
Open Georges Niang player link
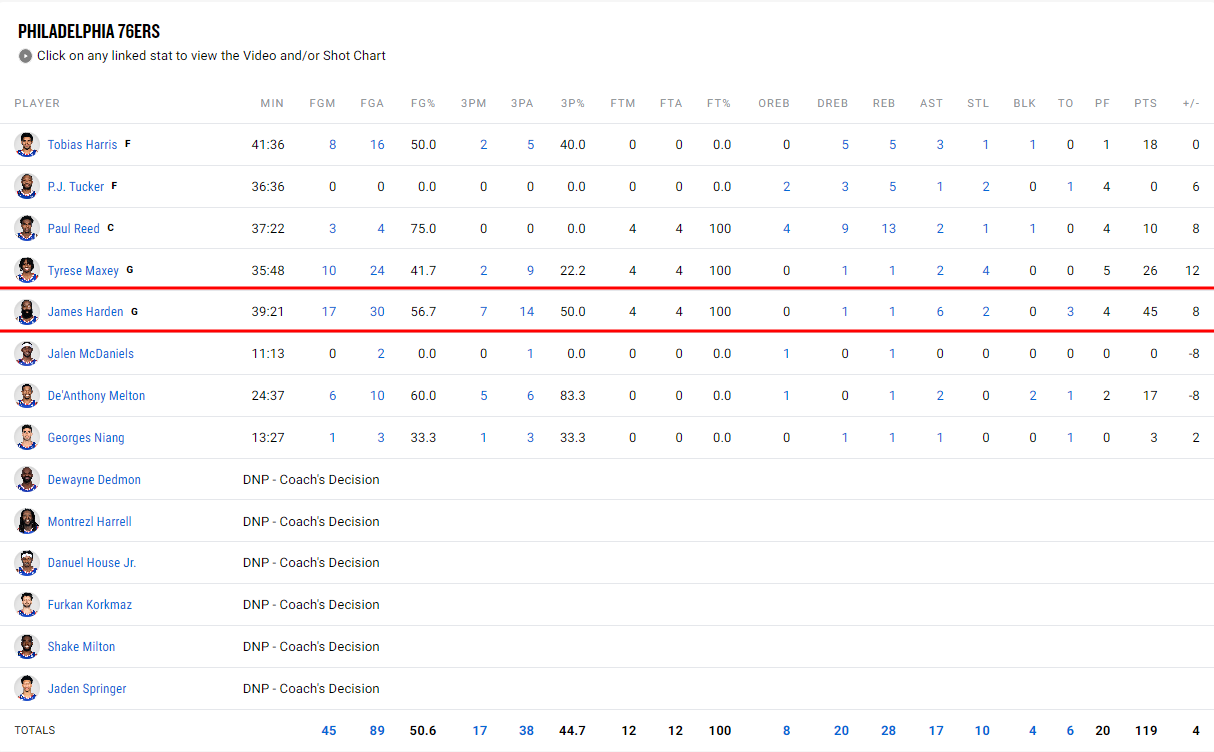click(86, 438)
